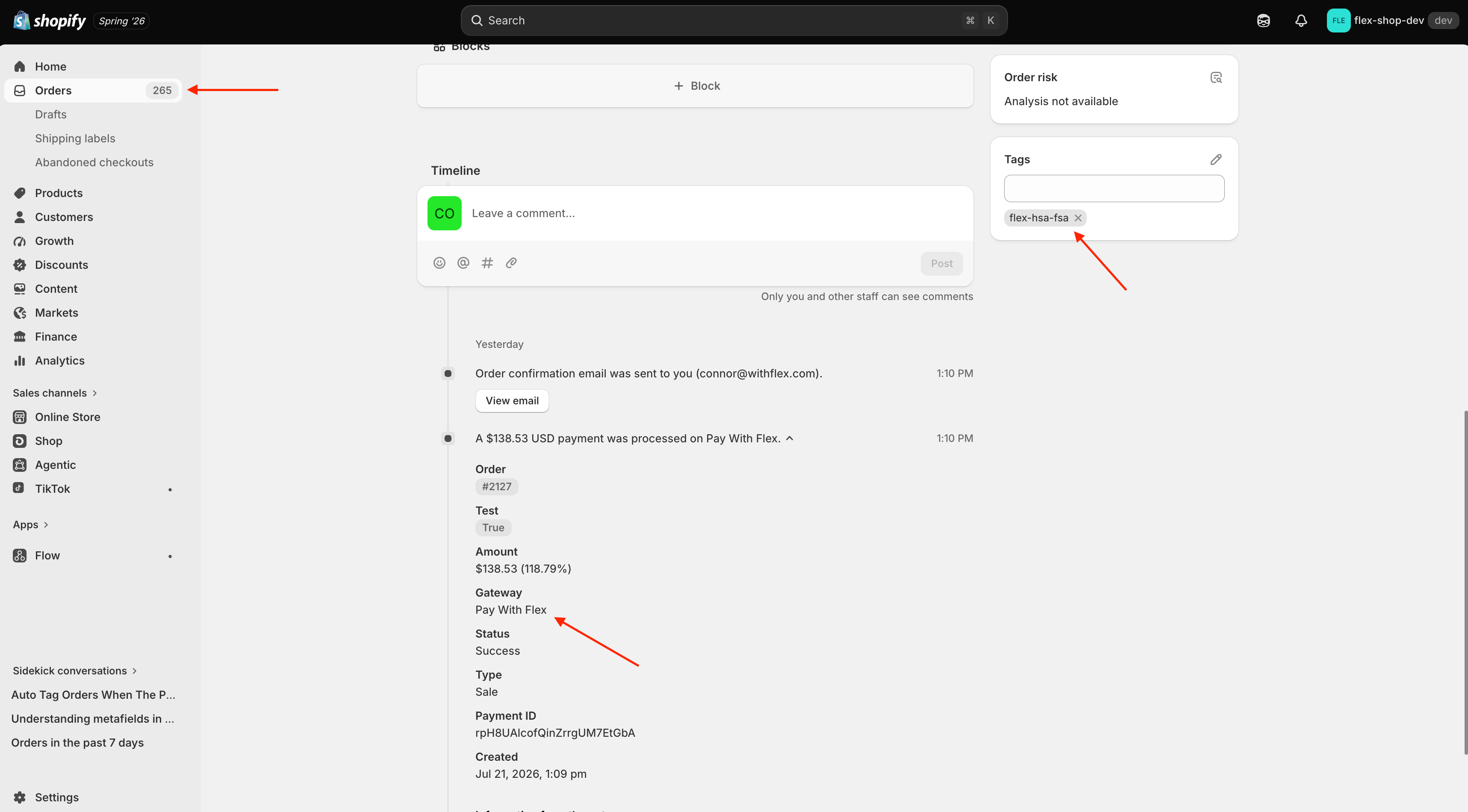The image size is (1468, 812).
Task: Open notifications bell icon
Action: tap(1301, 21)
